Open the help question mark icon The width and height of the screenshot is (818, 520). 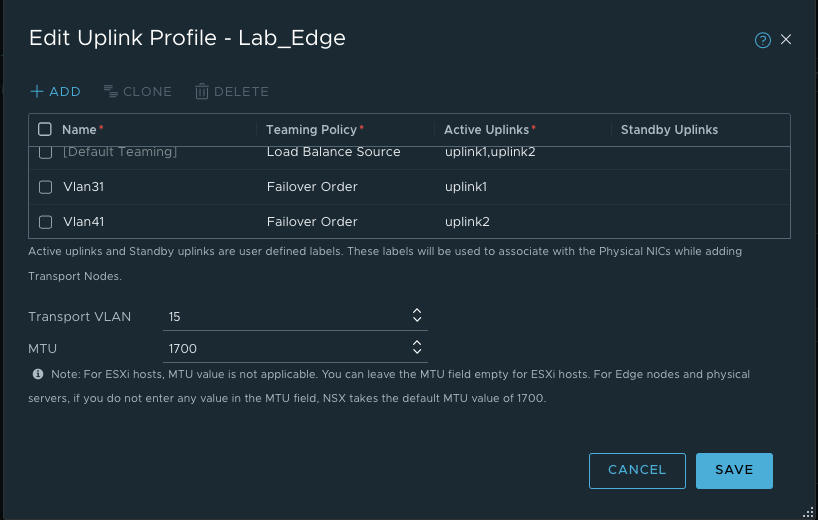tap(763, 40)
